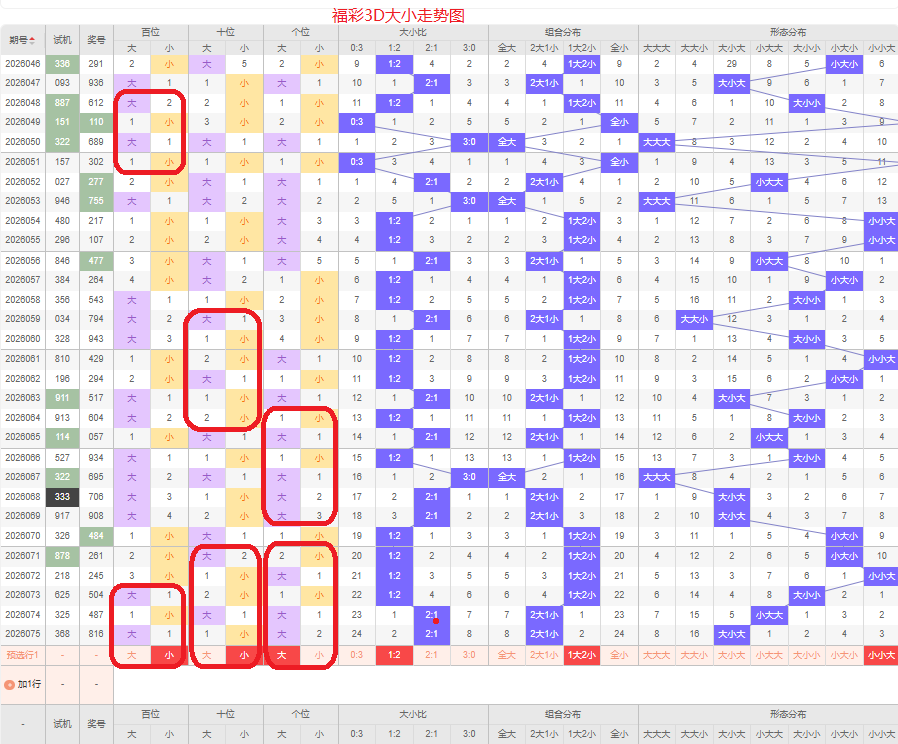Select 小大大 in the 预选行1 row
The width and height of the screenshot is (898, 744).
[769, 655]
